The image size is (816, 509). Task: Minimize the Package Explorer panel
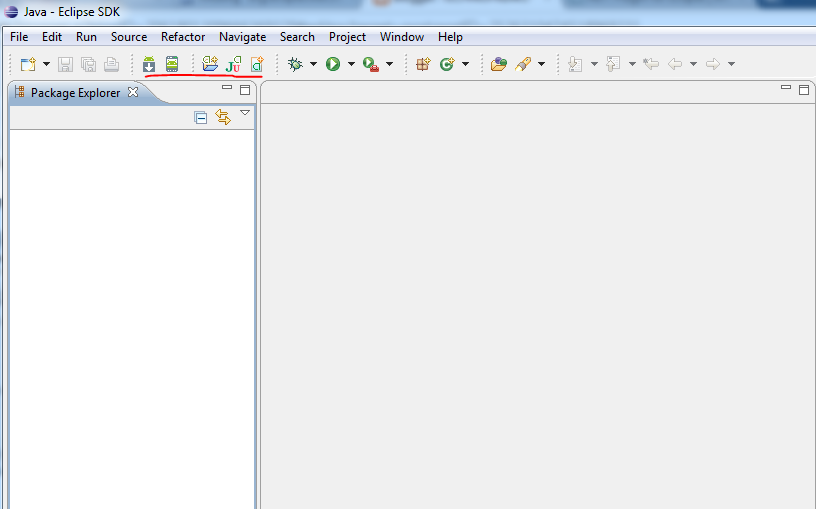227,88
